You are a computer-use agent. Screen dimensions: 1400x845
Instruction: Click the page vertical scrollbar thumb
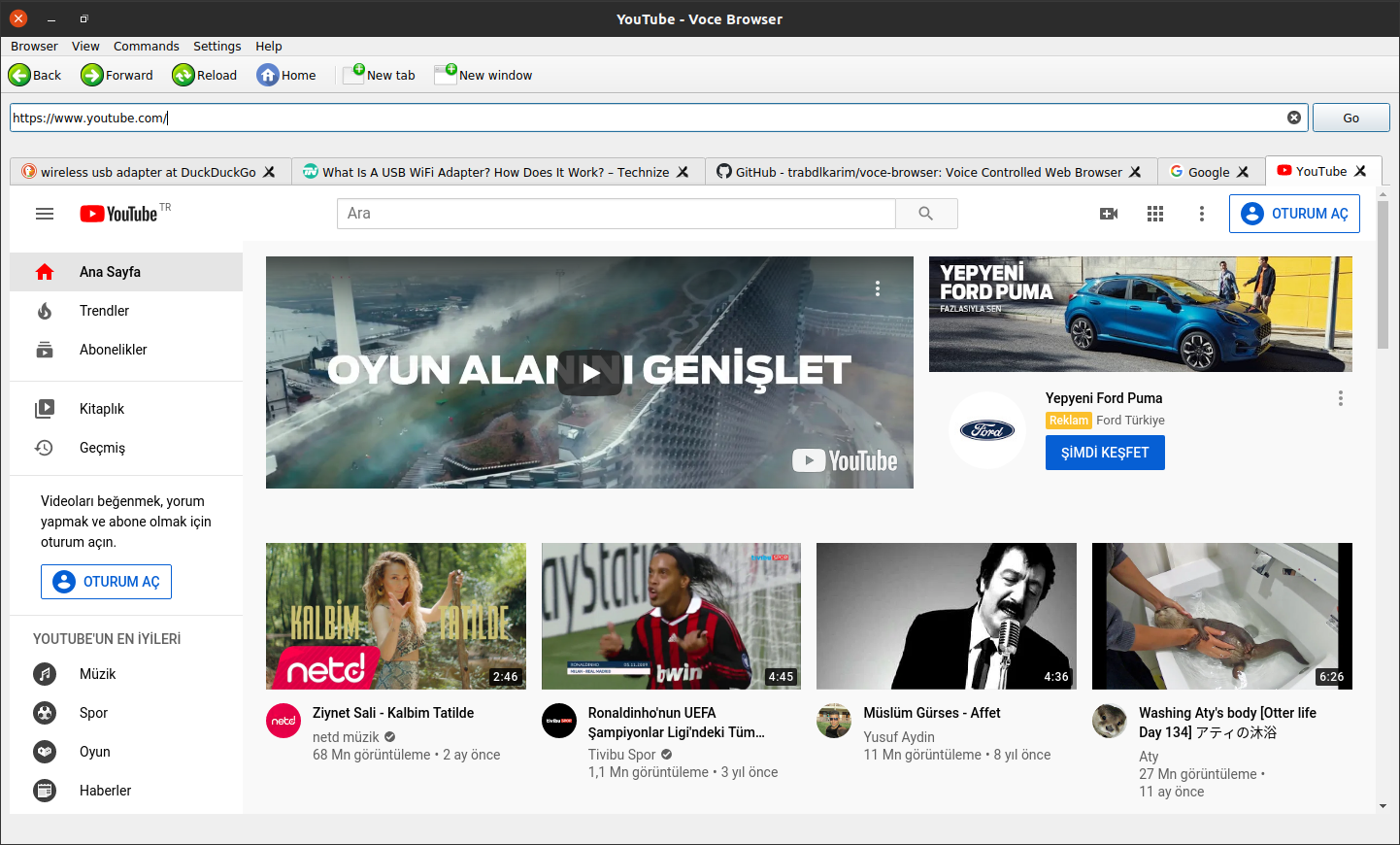coord(1383,275)
